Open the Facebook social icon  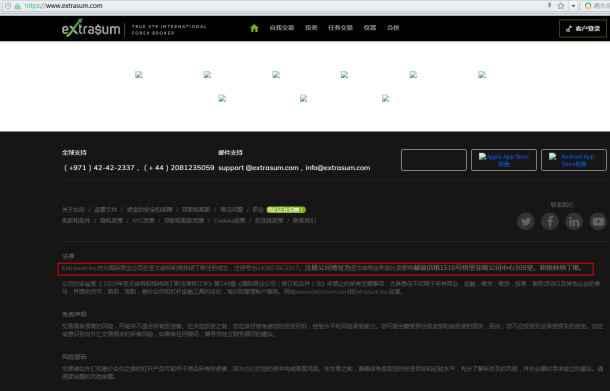[x=550, y=221]
